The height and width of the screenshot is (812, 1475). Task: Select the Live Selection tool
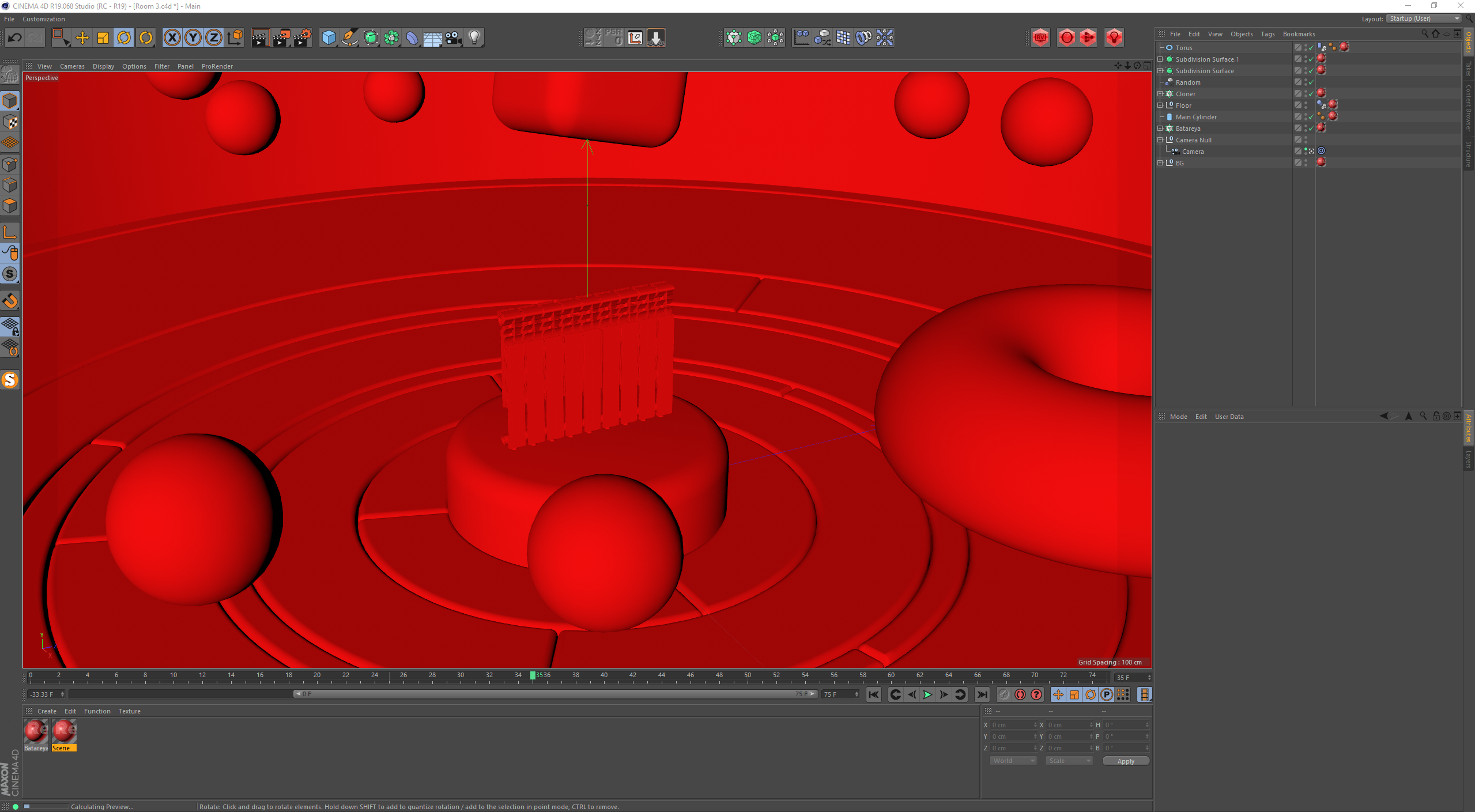tap(61, 38)
